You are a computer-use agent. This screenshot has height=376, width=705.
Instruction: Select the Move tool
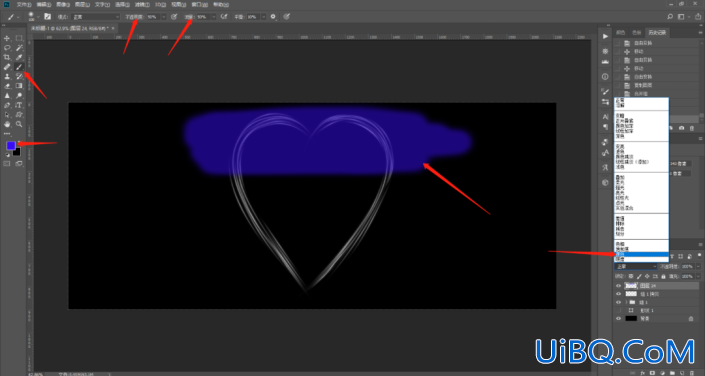(x=7, y=38)
